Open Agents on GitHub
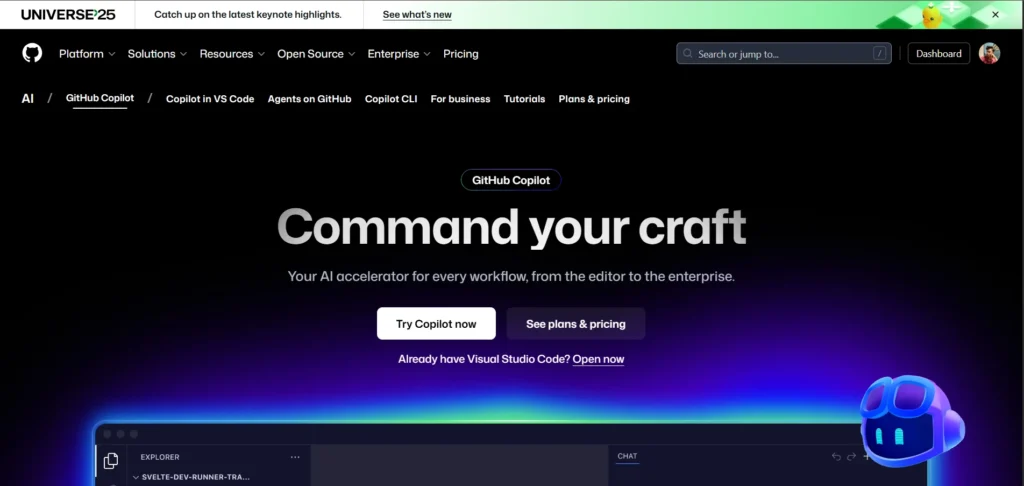This screenshot has height=486, width=1024. click(x=310, y=99)
